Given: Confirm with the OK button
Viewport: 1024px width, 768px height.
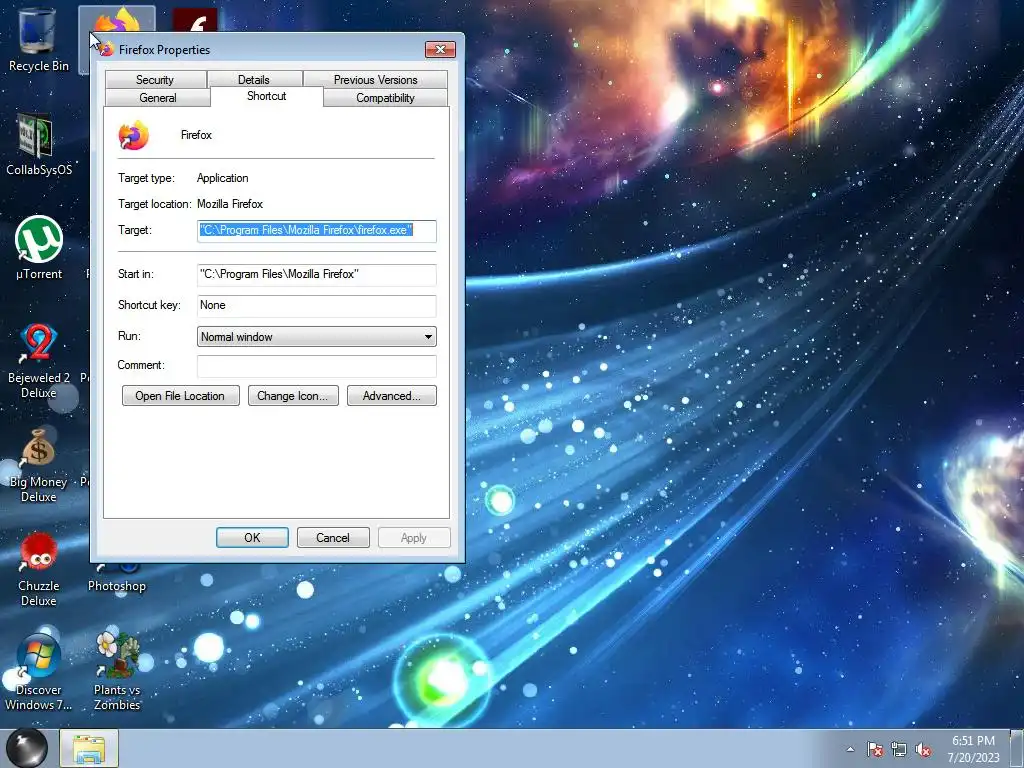Looking at the screenshot, I should pos(252,537).
